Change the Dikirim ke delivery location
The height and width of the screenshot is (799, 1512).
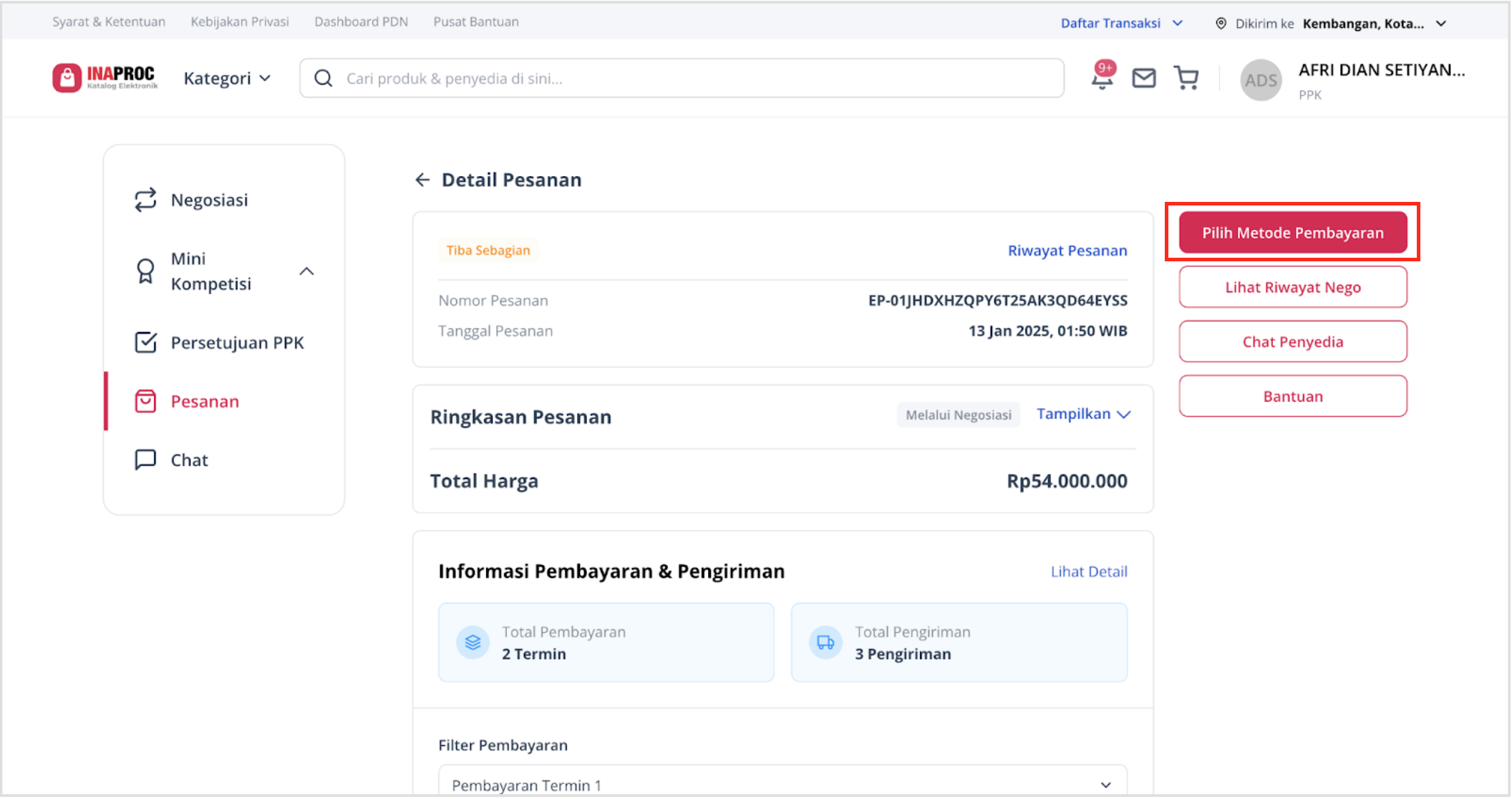tap(1332, 24)
